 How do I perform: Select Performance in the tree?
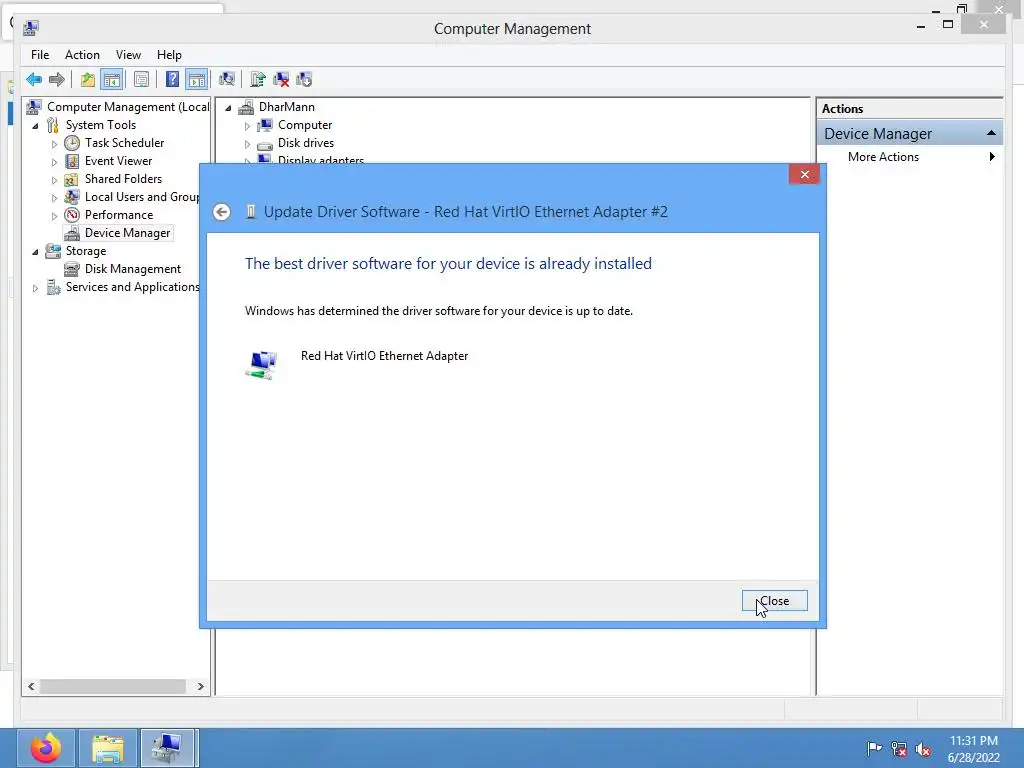click(x=119, y=215)
